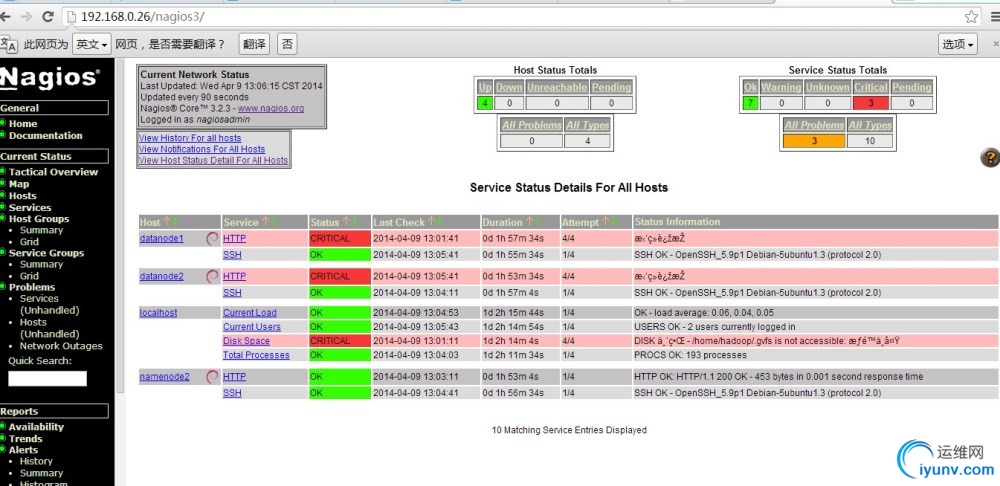Click View History For all hosts
The width and height of the screenshot is (1000, 486).
point(190,138)
